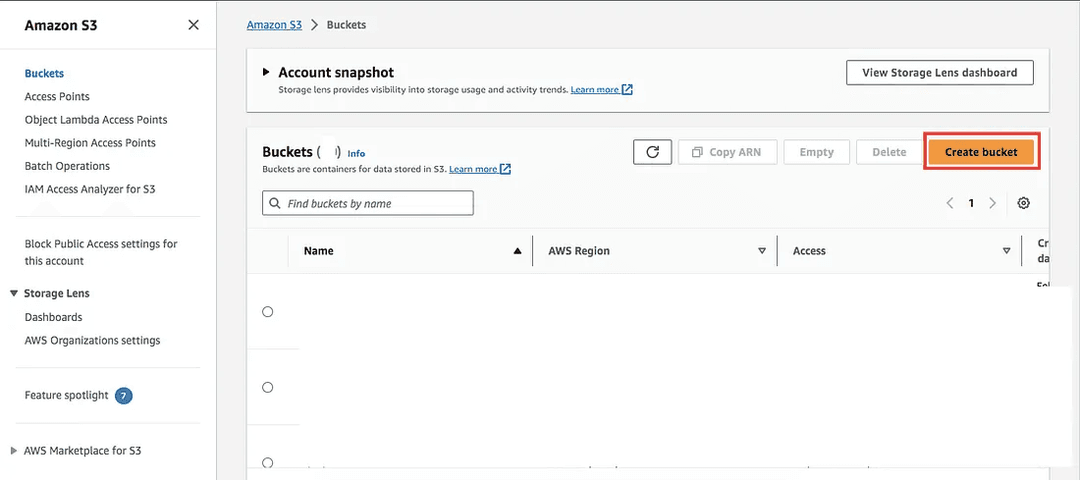Open Storage Lens Dashboards

[x=53, y=317]
